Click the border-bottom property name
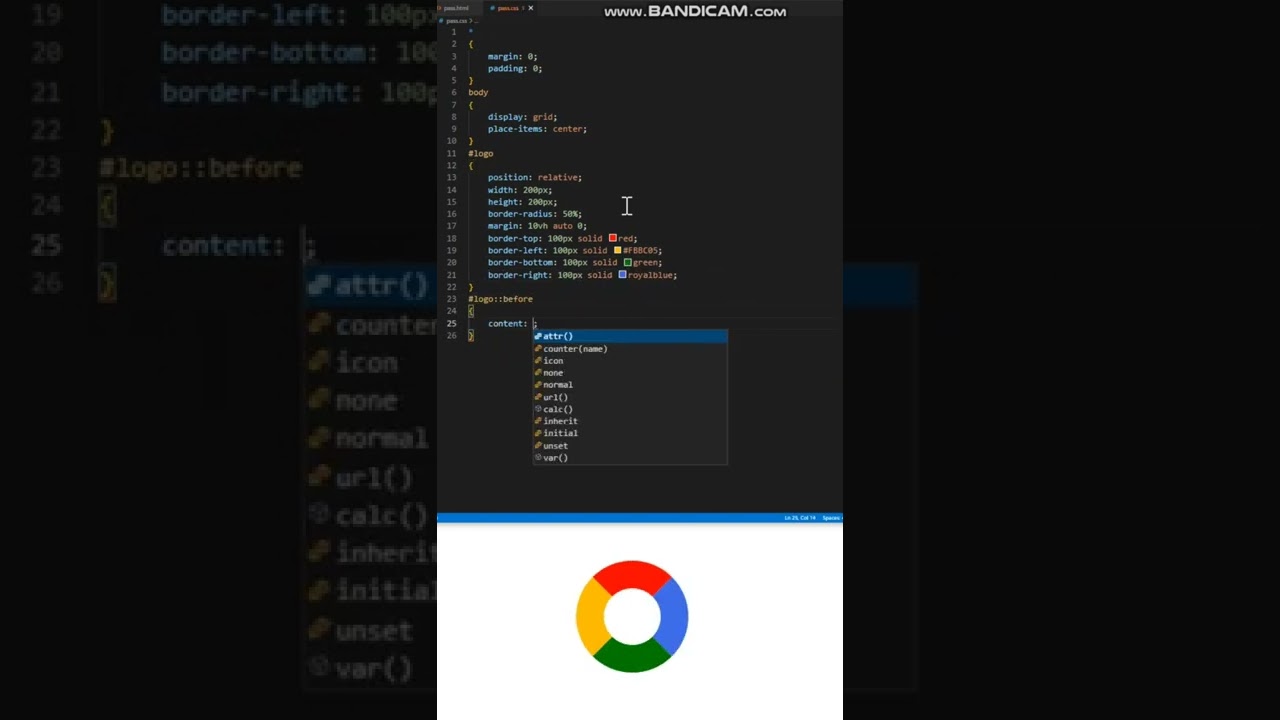1280x720 pixels. point(522,262)
